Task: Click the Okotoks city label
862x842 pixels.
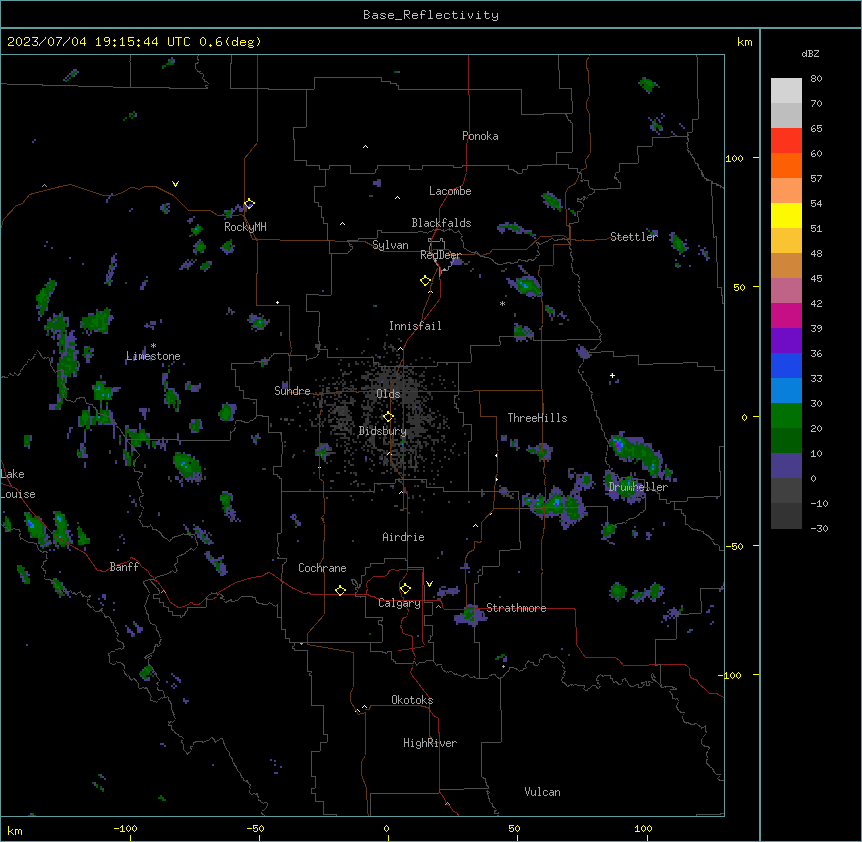Action: point(412,700)
